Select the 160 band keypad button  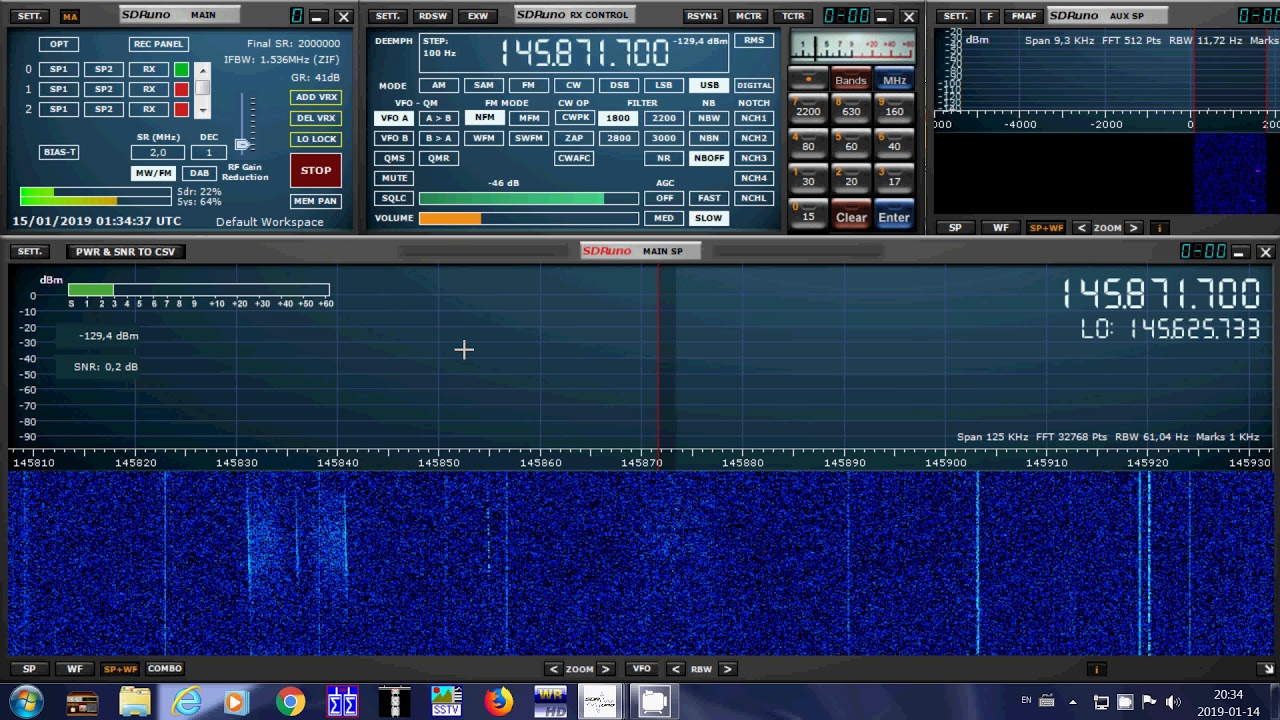point(894,109)
